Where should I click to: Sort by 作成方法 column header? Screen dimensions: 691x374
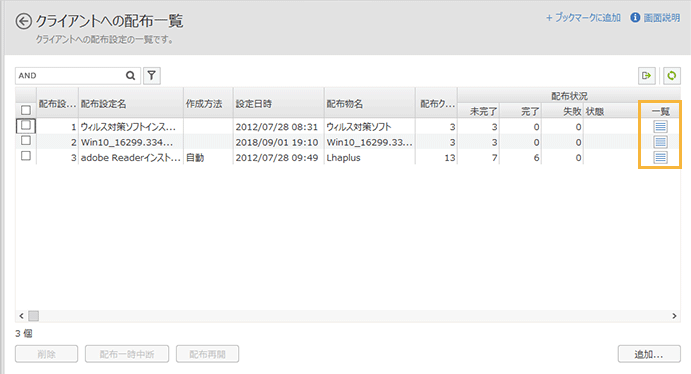coord(208,104)
